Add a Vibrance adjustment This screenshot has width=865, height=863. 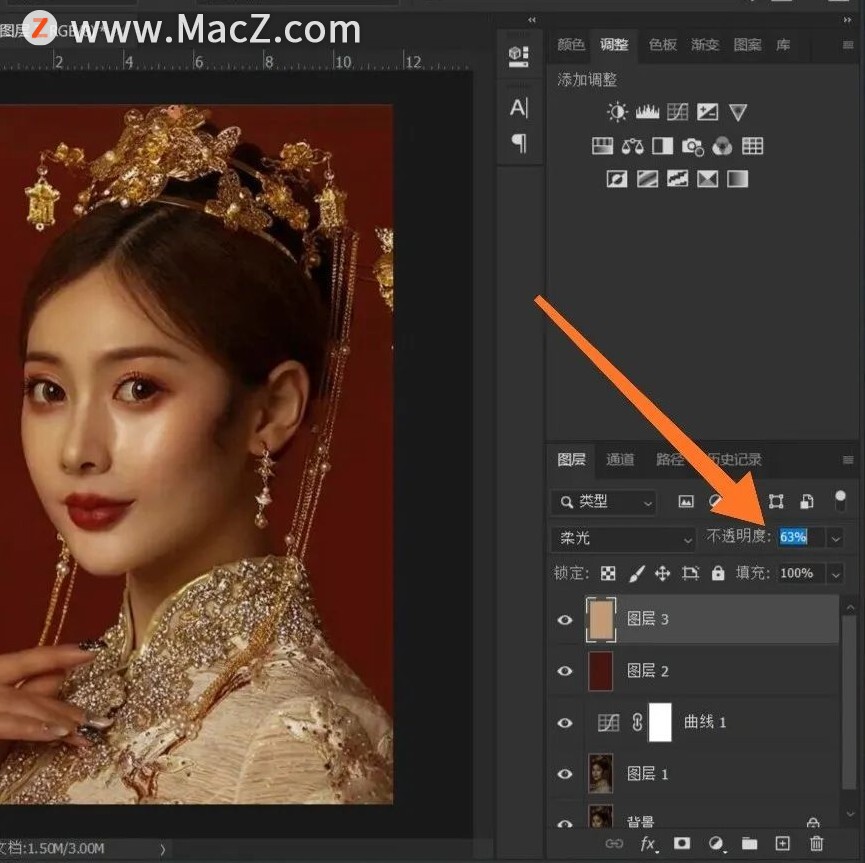tap(738, 112)
